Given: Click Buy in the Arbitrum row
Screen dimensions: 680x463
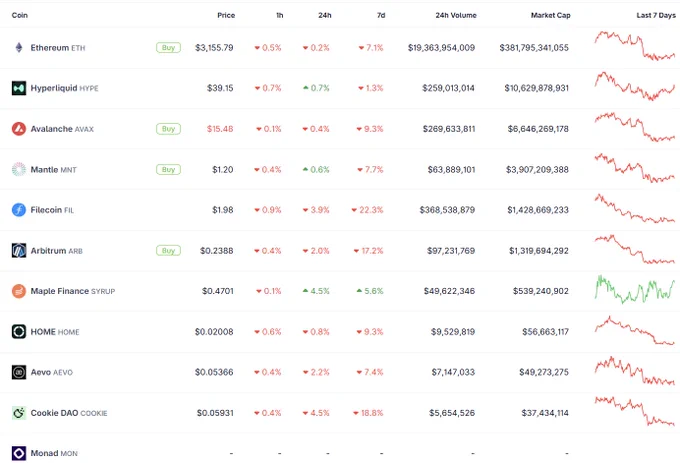Looking at the screenshot, I should click(x=168, y=251).
